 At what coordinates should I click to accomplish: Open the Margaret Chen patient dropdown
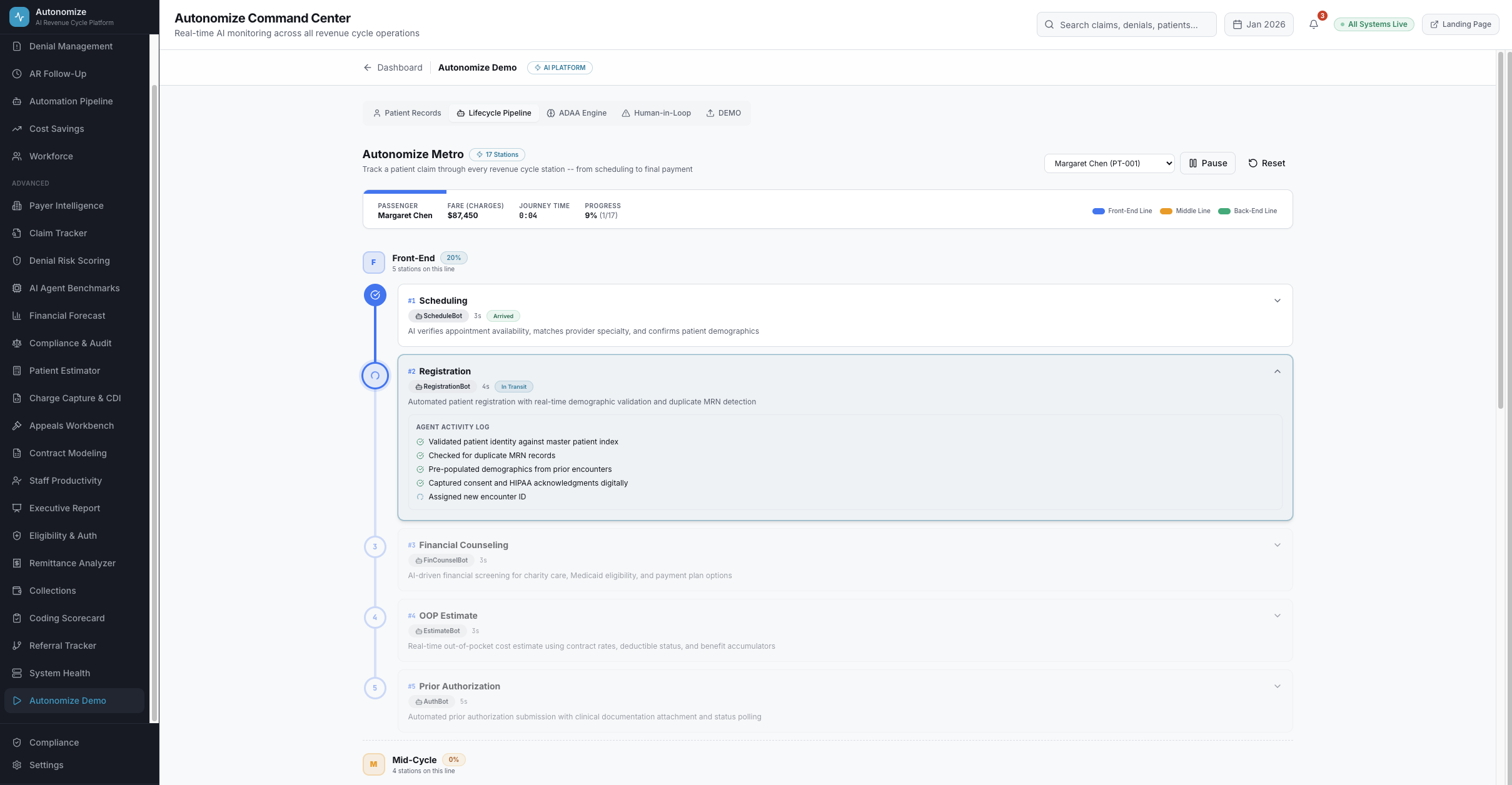[x=1109, y=163]
